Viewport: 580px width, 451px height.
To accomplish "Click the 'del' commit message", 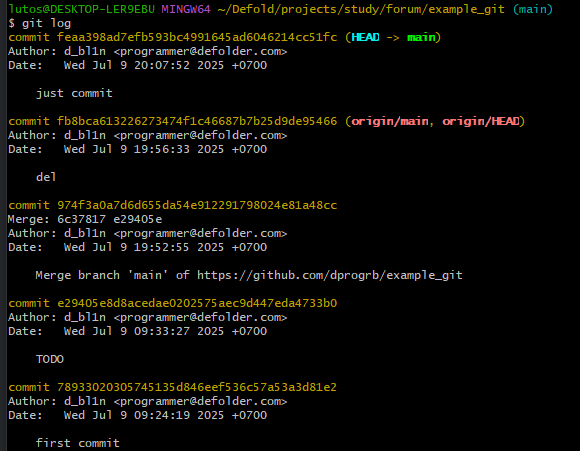I will point(46,177).
